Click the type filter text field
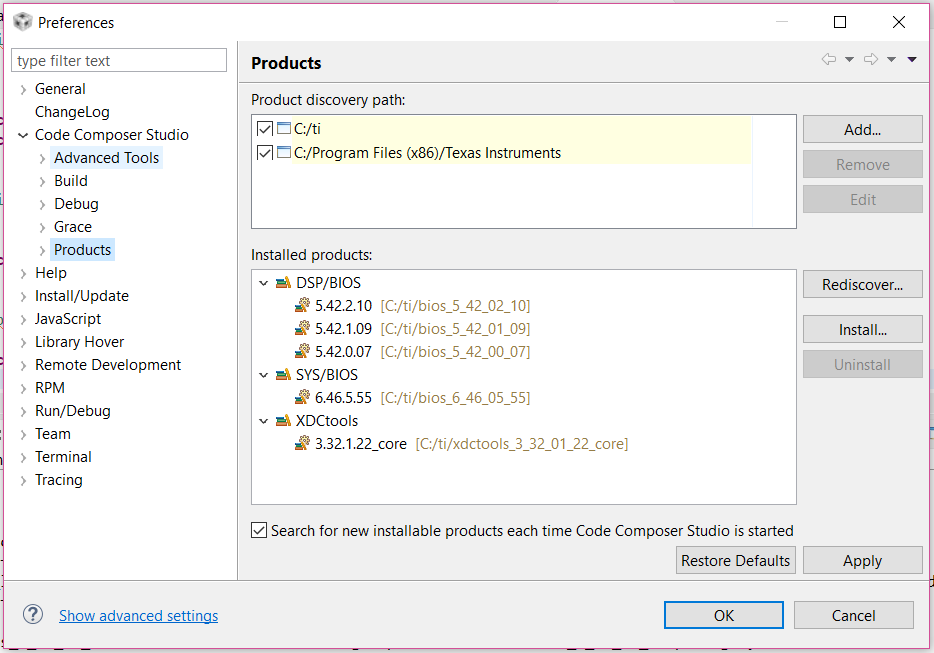This screenshot has width=934, height=653. click(x=119, y=61)
